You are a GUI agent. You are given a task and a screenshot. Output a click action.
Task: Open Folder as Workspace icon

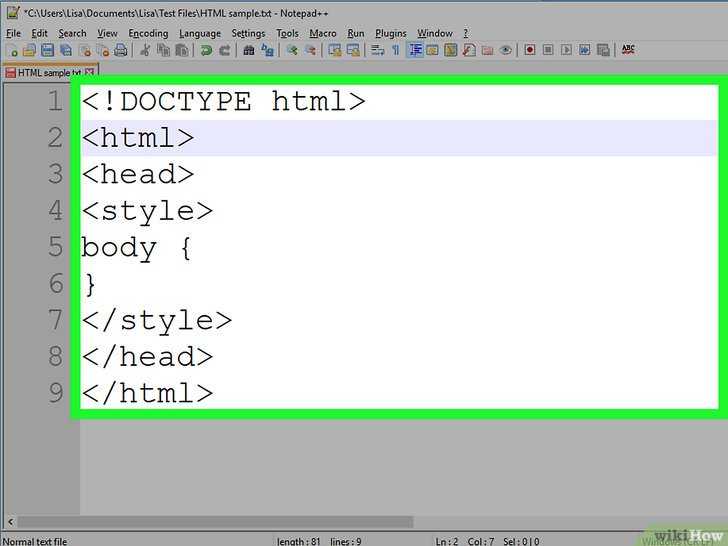487,50
